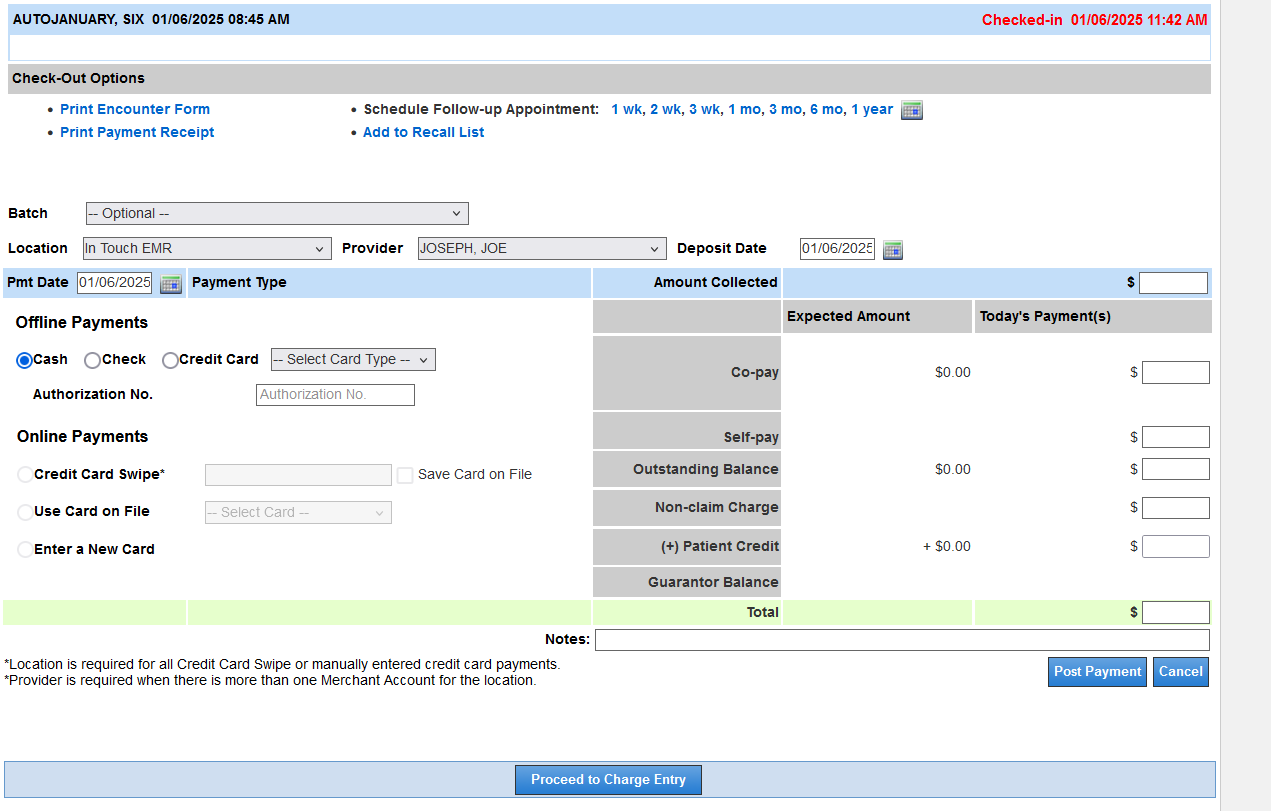Click Proceed to Charge Entry button
The height and width of the screenshot is (811, 1271).
click(608, 780)
